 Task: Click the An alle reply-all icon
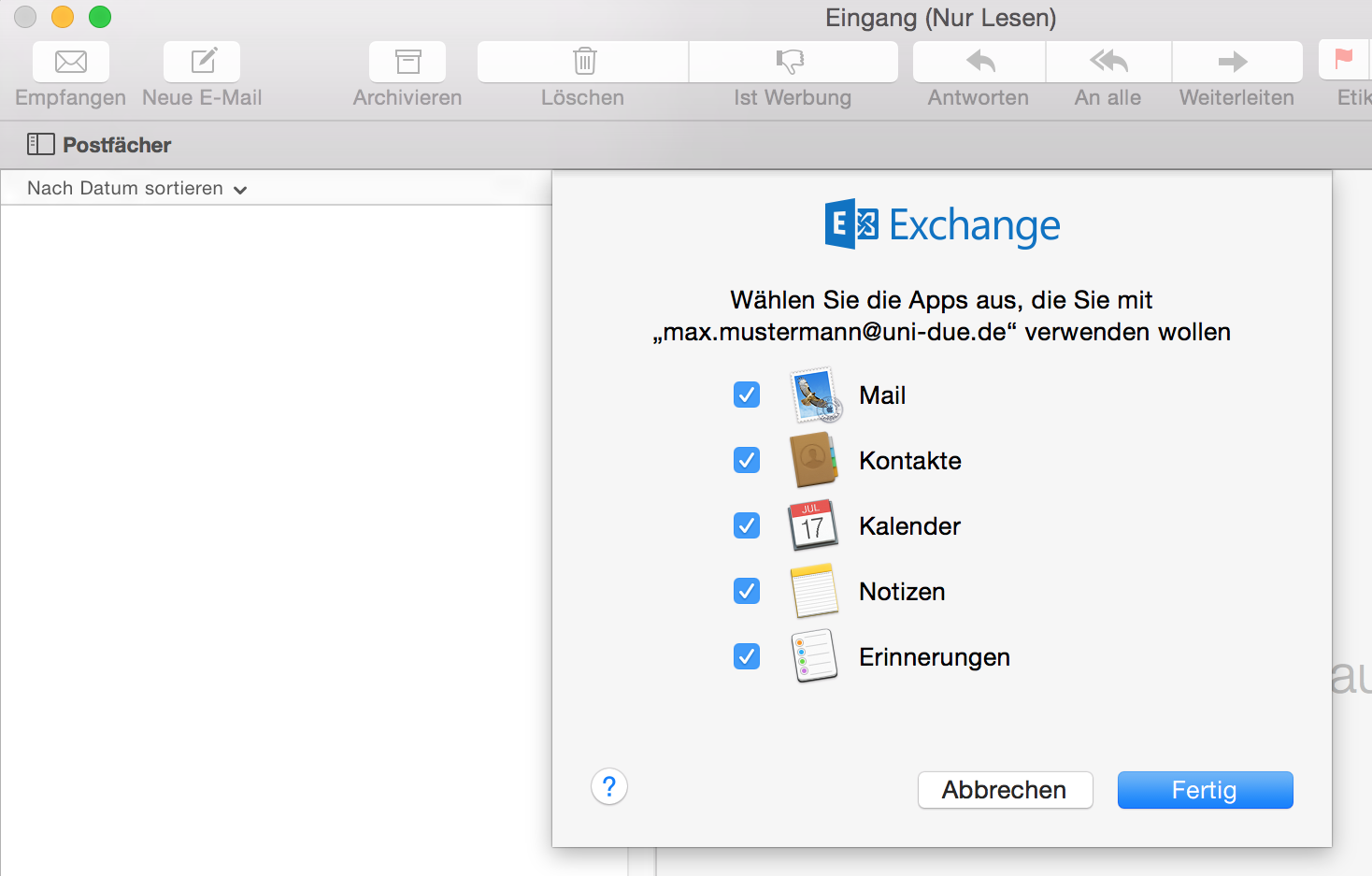pyautogui.click(x=1108, y=61)
